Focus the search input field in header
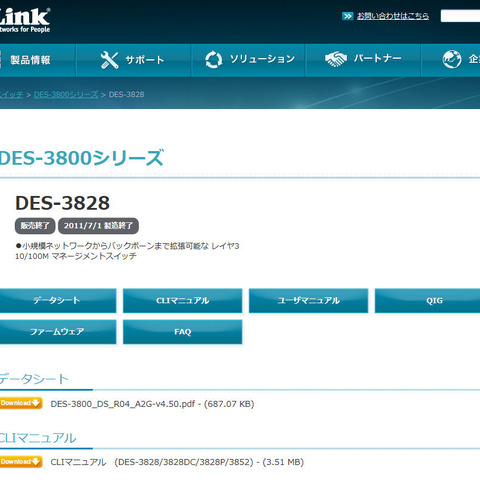 pyautogui.click(x=460, y=16)
